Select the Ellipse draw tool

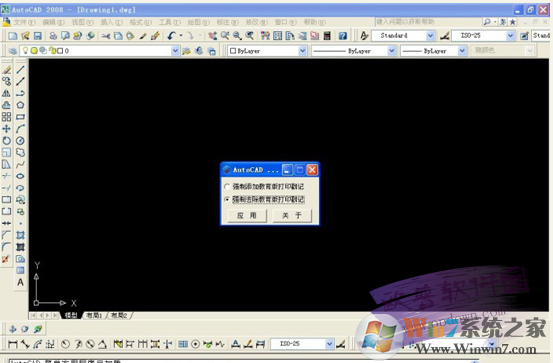pyautogui.click(x=20, y=176)
